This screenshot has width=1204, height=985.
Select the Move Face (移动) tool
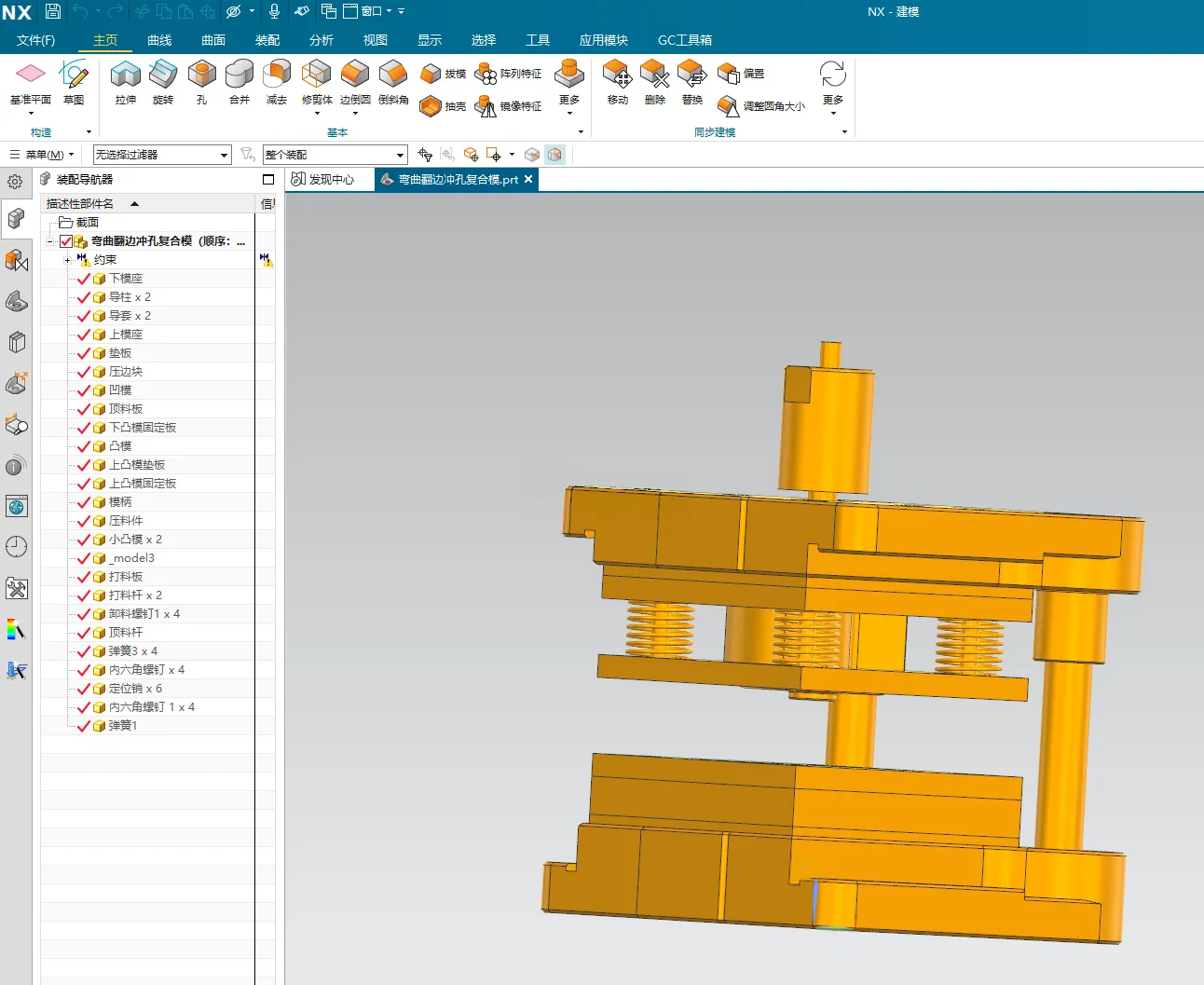pyautogui.click(x=618, y=82)
